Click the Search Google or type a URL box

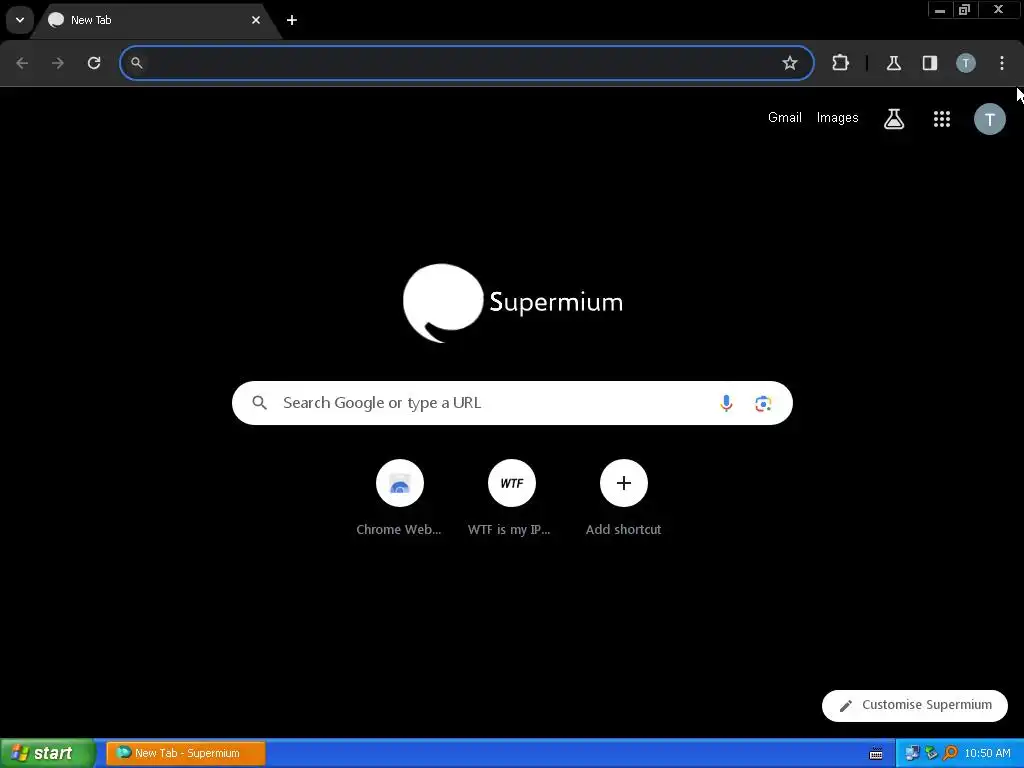pyautogui.click(x=512, y=403)
